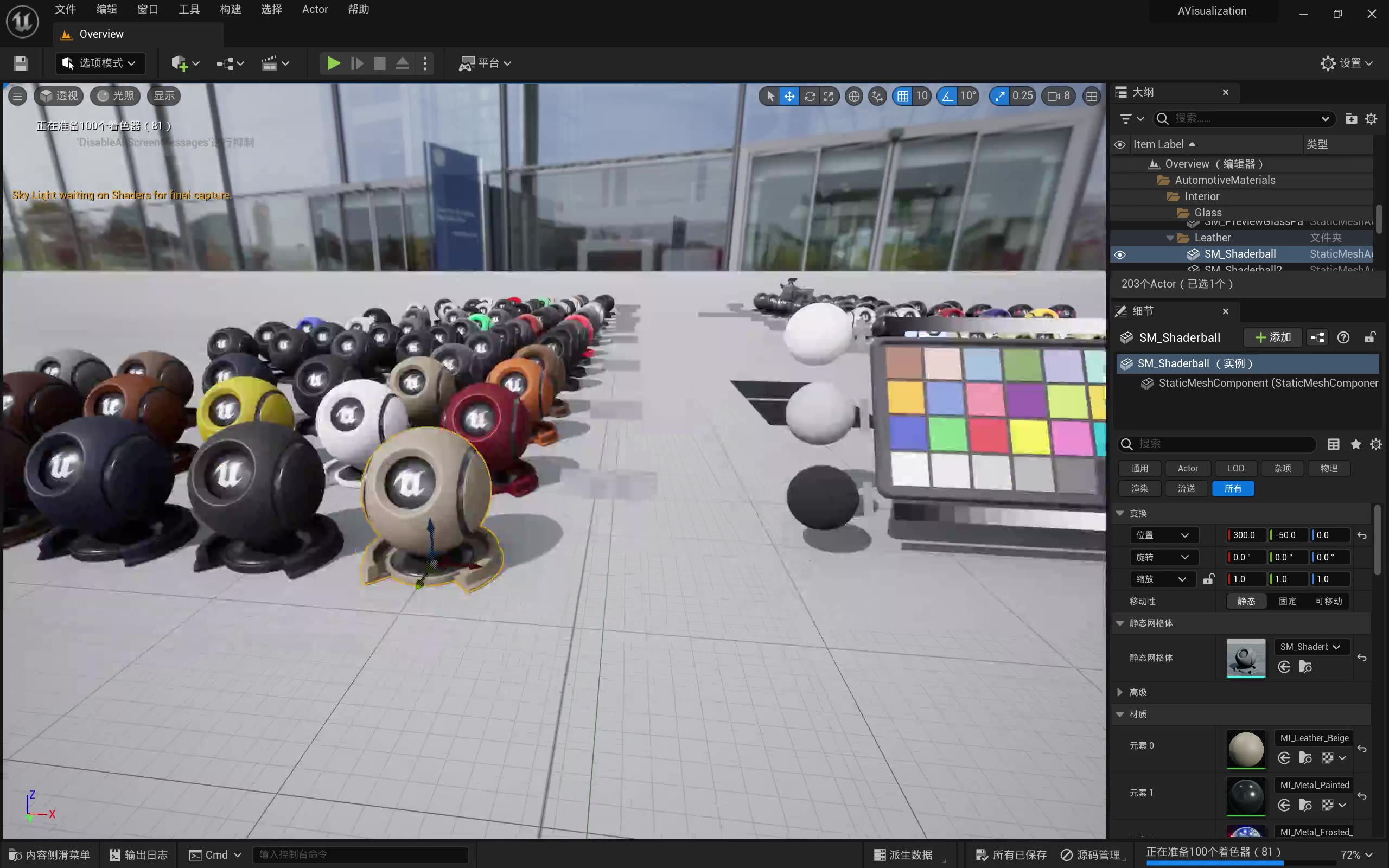Activate the translate move gizmo
The height and width of the screenshot is (868, 1389).
(x=790, y=96)
